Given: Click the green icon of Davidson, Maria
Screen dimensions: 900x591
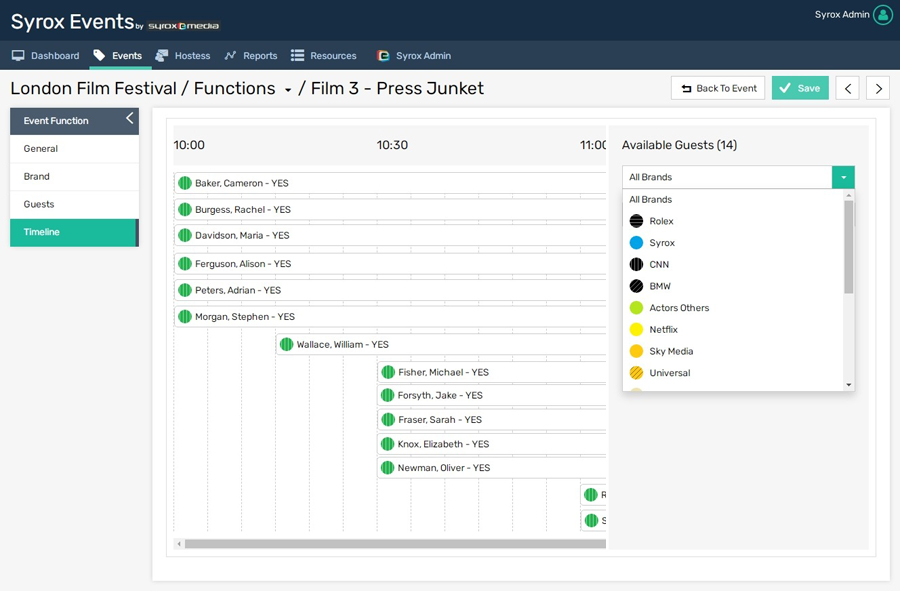Looking at the screenshot, I should point(185,235).
